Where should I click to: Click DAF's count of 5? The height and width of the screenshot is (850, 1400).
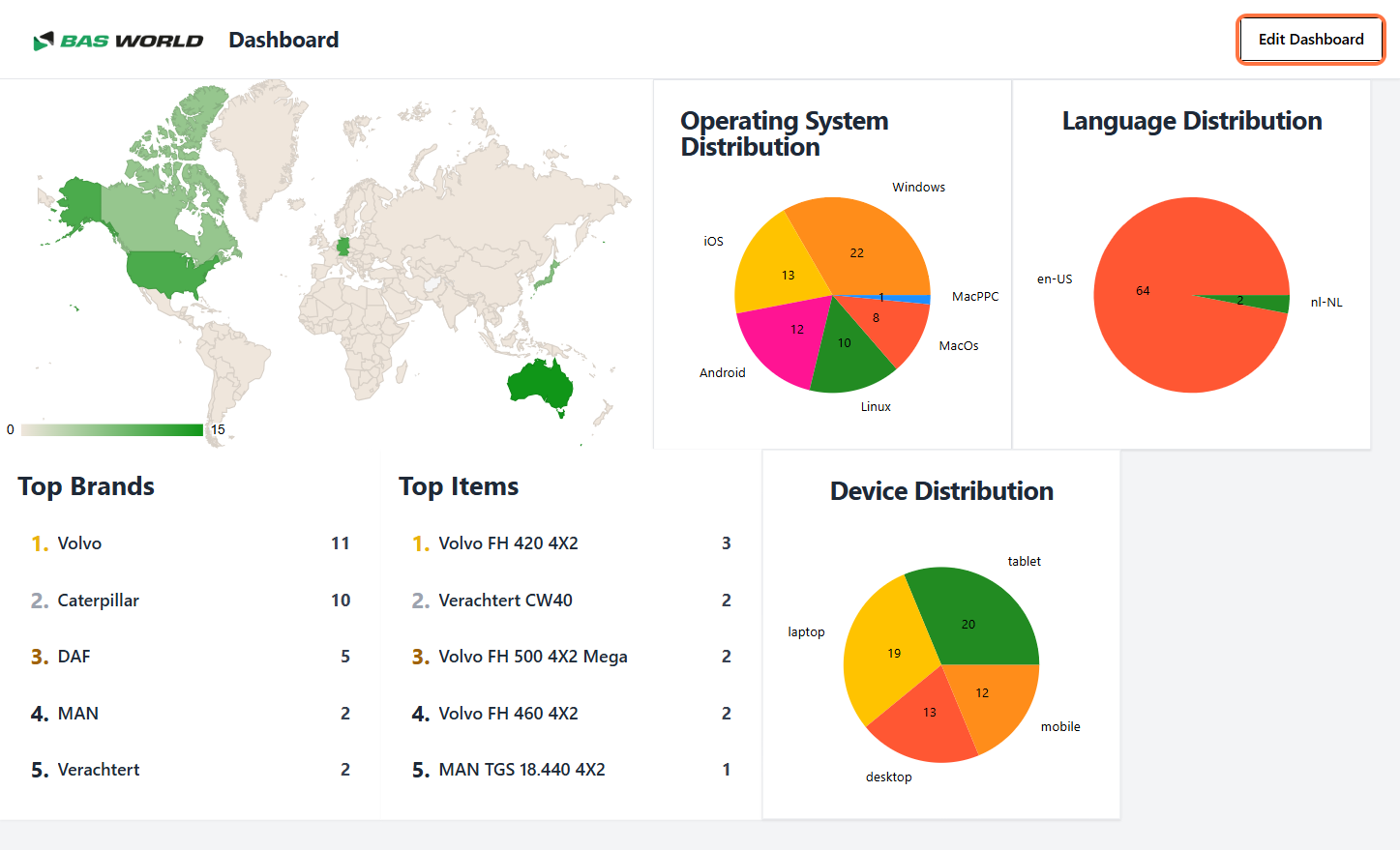pos(345,657)
